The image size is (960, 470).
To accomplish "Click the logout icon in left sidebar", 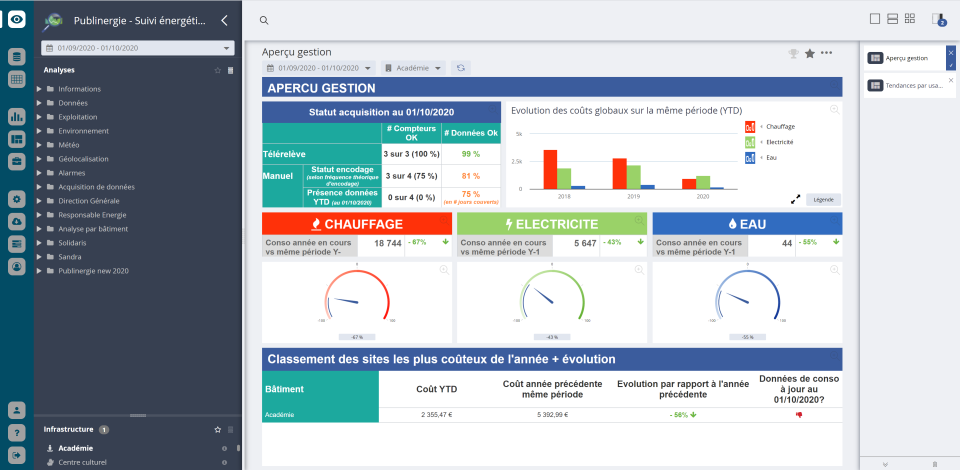I will [x=17, y=455].
